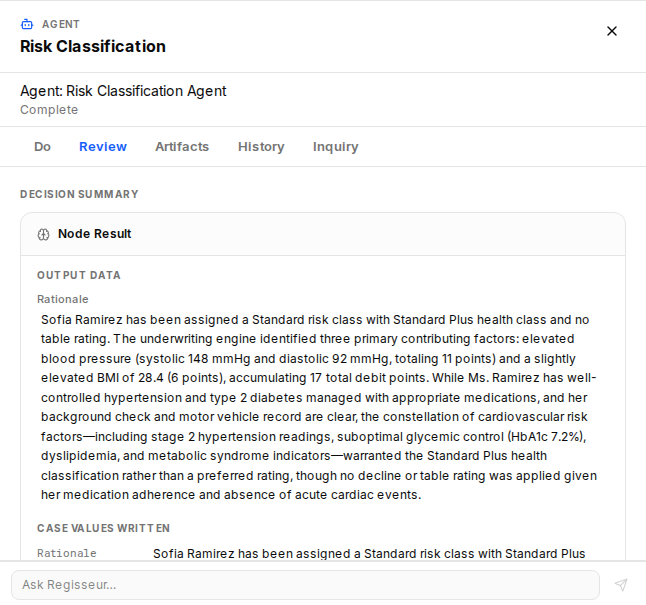Image resolution: width=646 pixels, height=605 pixels.
Task: Send the message with the paper plane icon
Action: click(621, 584)
